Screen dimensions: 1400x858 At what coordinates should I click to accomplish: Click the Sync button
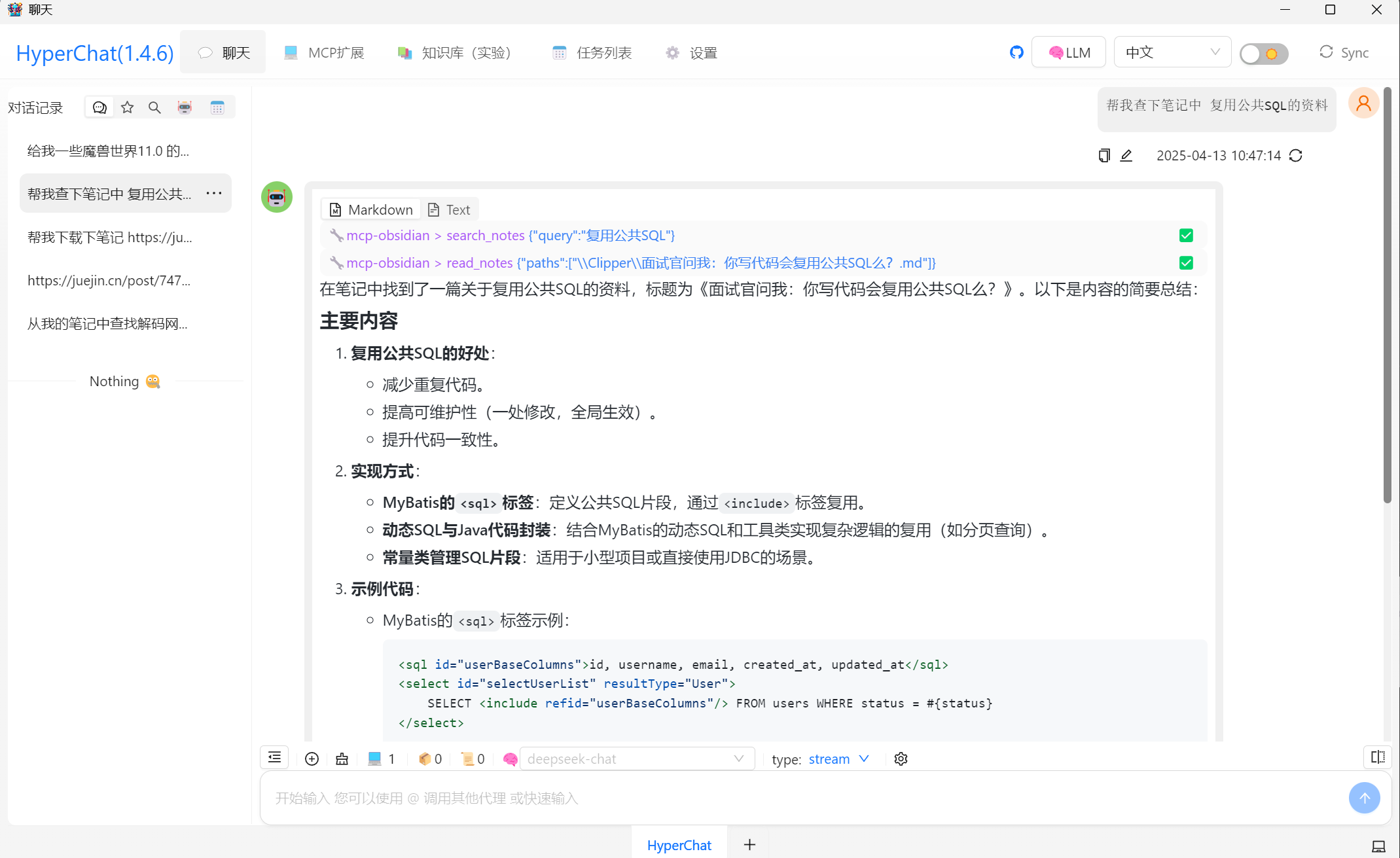[x=1344, y=52]
